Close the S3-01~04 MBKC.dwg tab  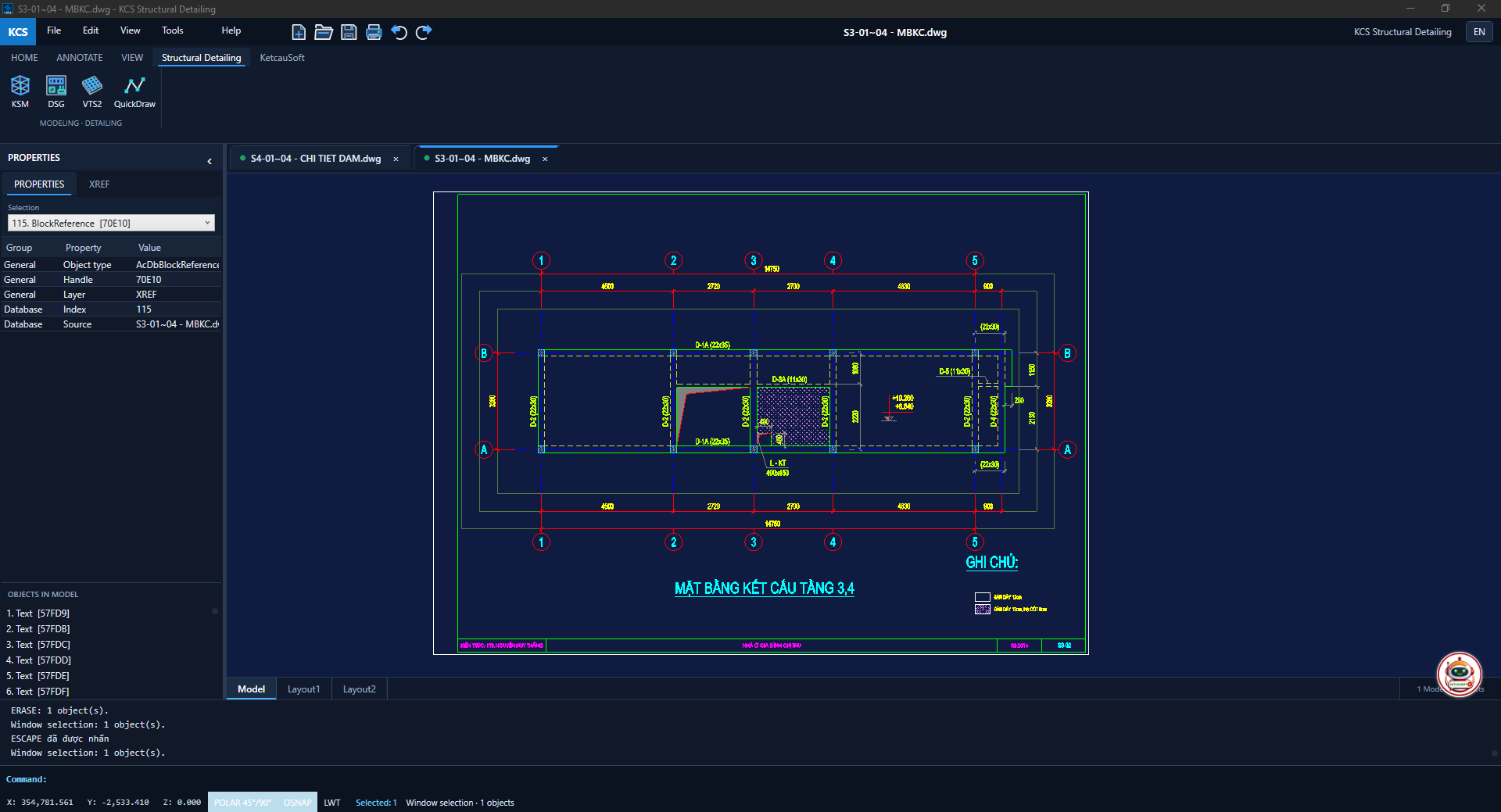[545, 159]
